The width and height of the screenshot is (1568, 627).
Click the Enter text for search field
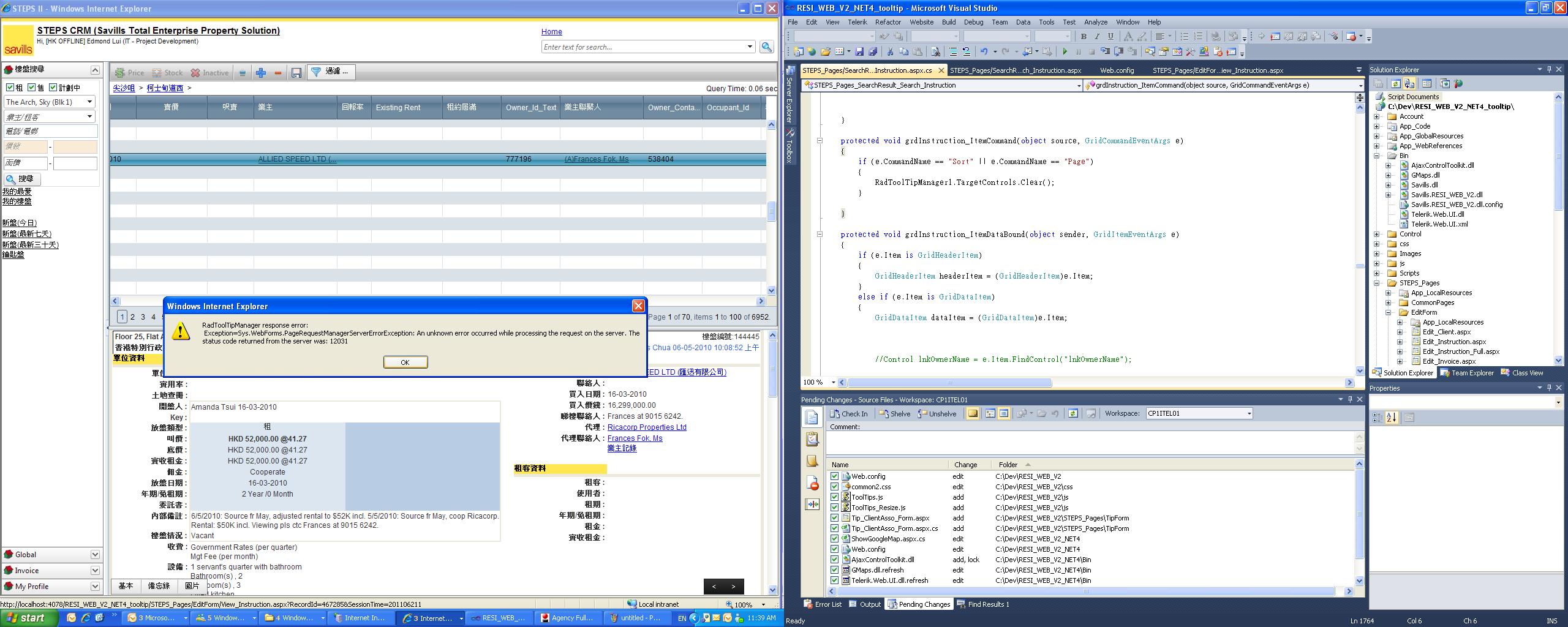[x=643, y=47]
